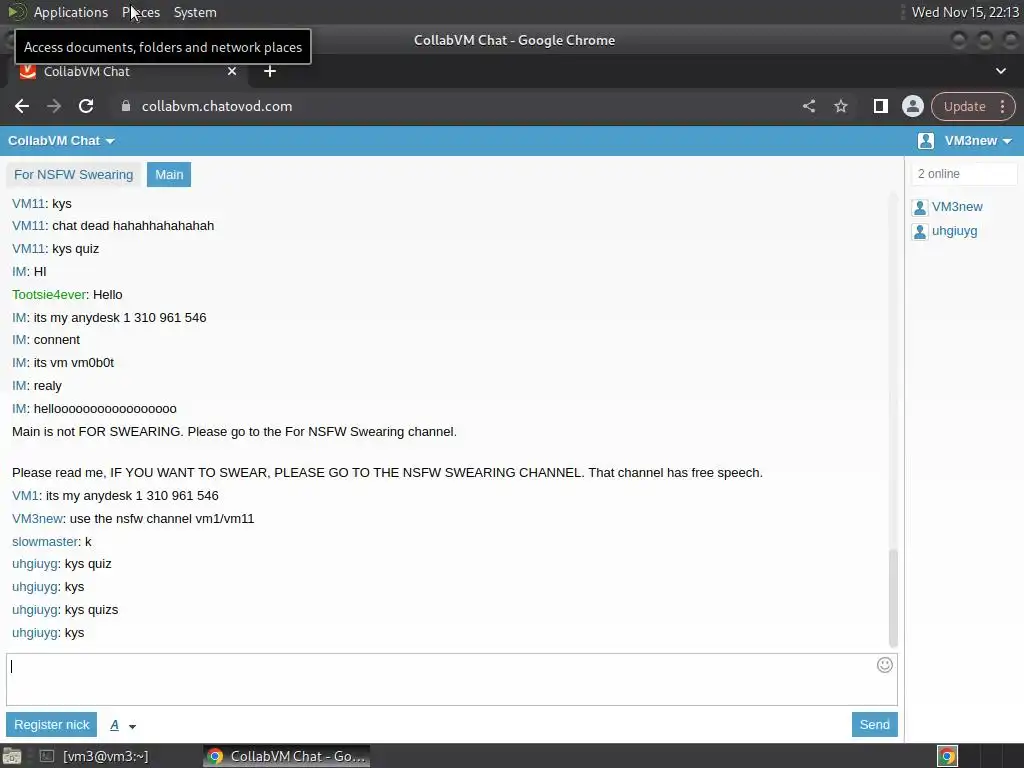
Task: Bookmark page with star icon
Action: pyautogui.click(x=840, y=106)
